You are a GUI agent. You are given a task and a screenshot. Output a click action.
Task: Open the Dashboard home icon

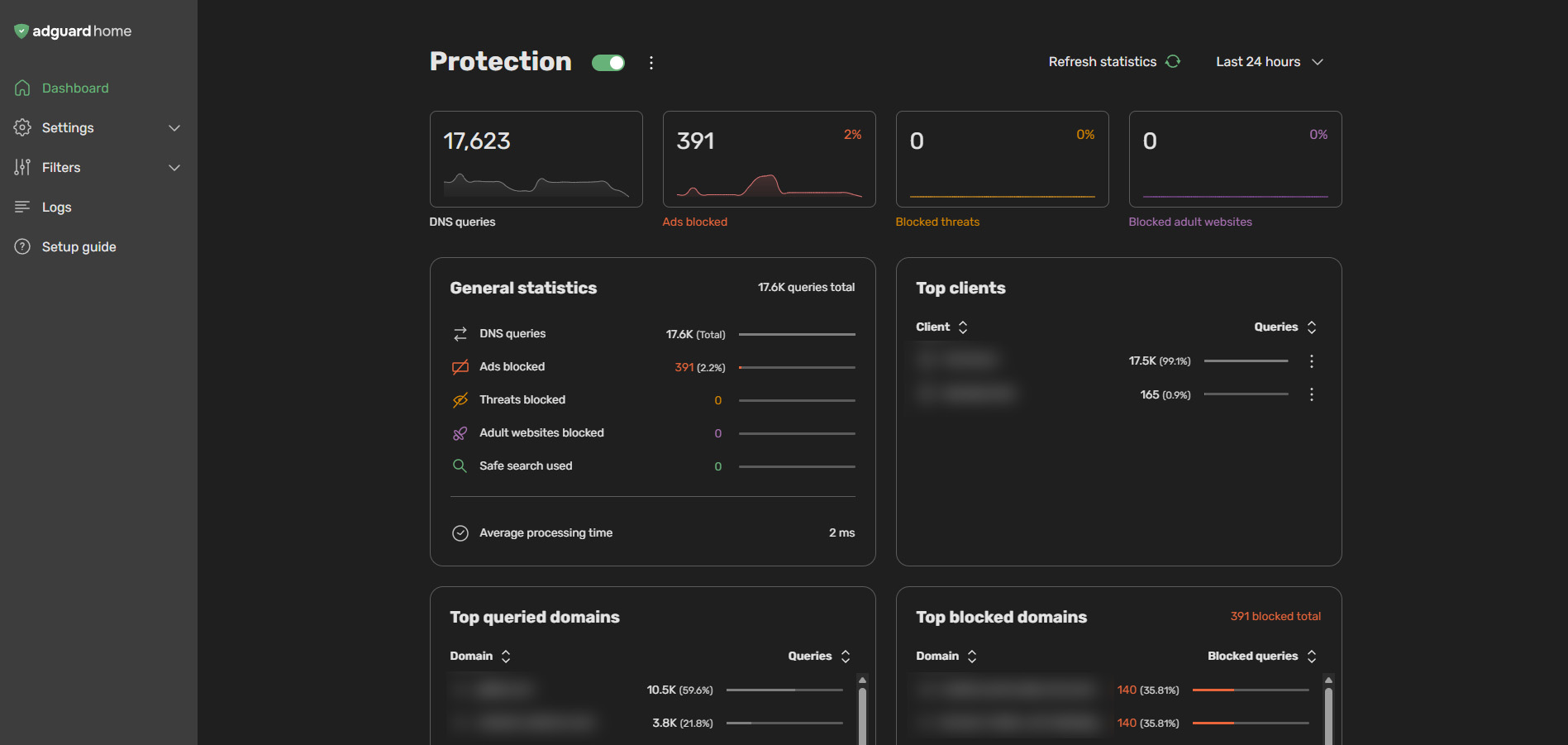[x=22, y=88]
